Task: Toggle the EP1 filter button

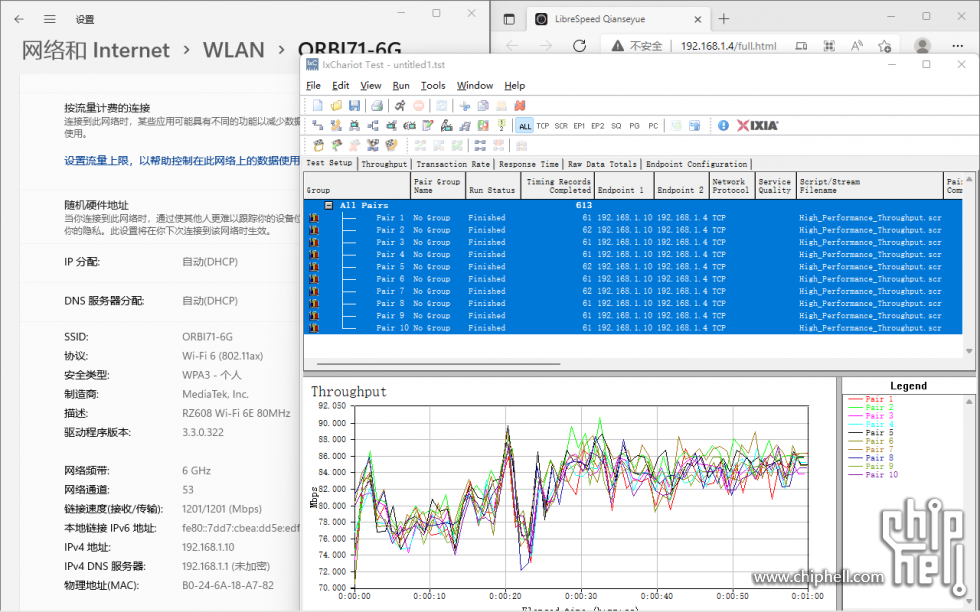Action: click(579, 126)
